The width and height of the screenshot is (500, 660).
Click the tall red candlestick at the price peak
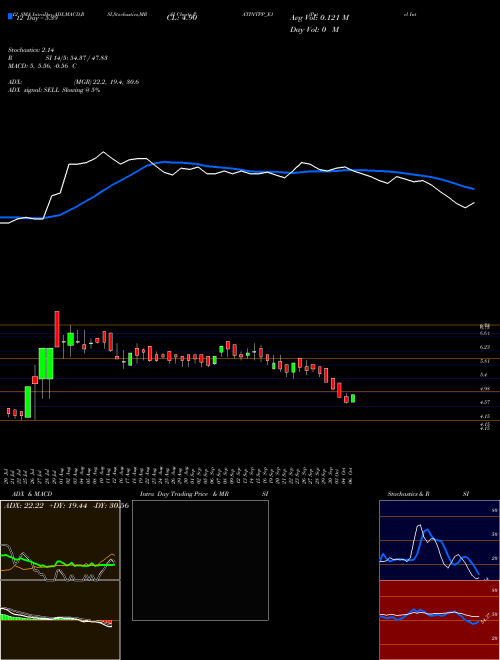57,329
